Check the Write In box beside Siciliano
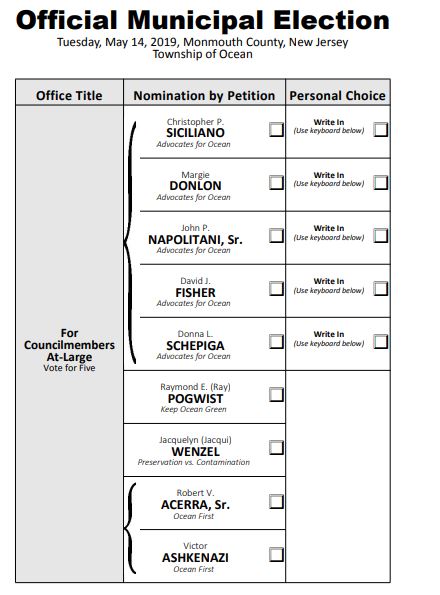 click(380, 129)
